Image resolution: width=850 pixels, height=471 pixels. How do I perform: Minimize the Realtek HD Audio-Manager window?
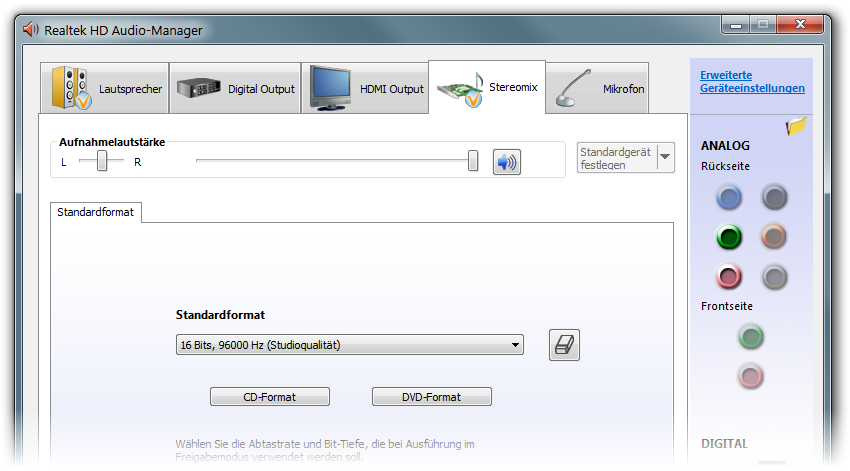(x=736, y=24)
